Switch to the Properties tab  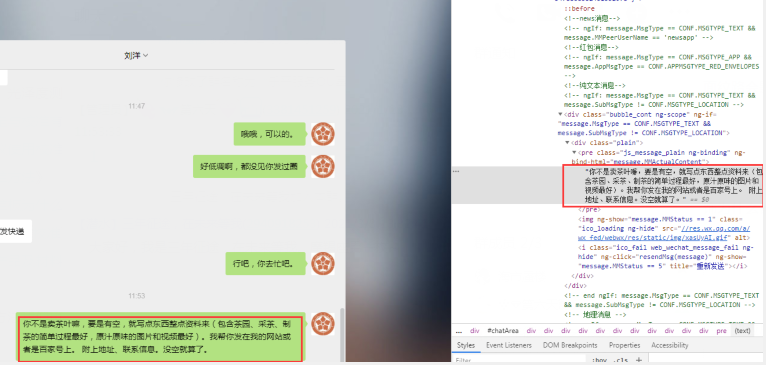tap(624, 345)
